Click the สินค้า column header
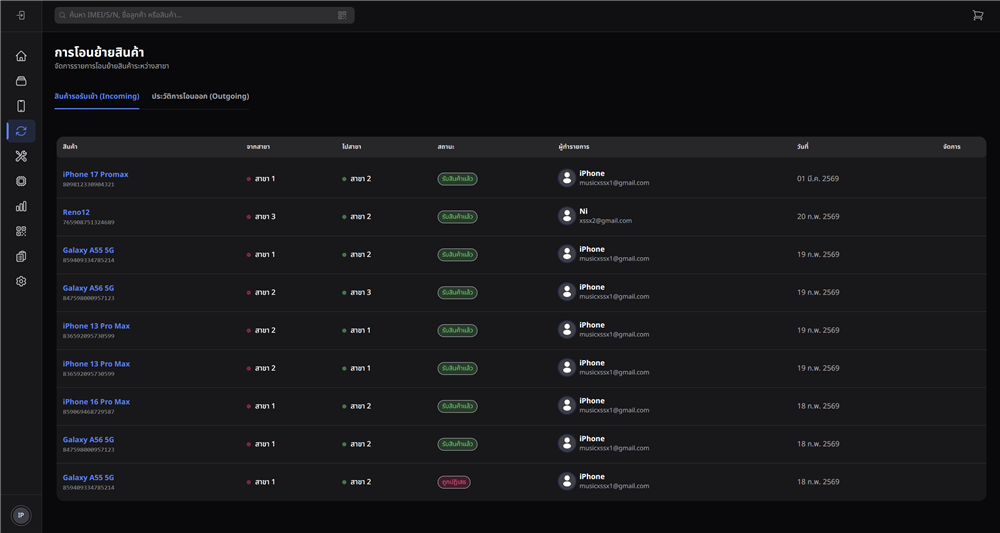Screen dimensions: 1000x533 point(70,147)
